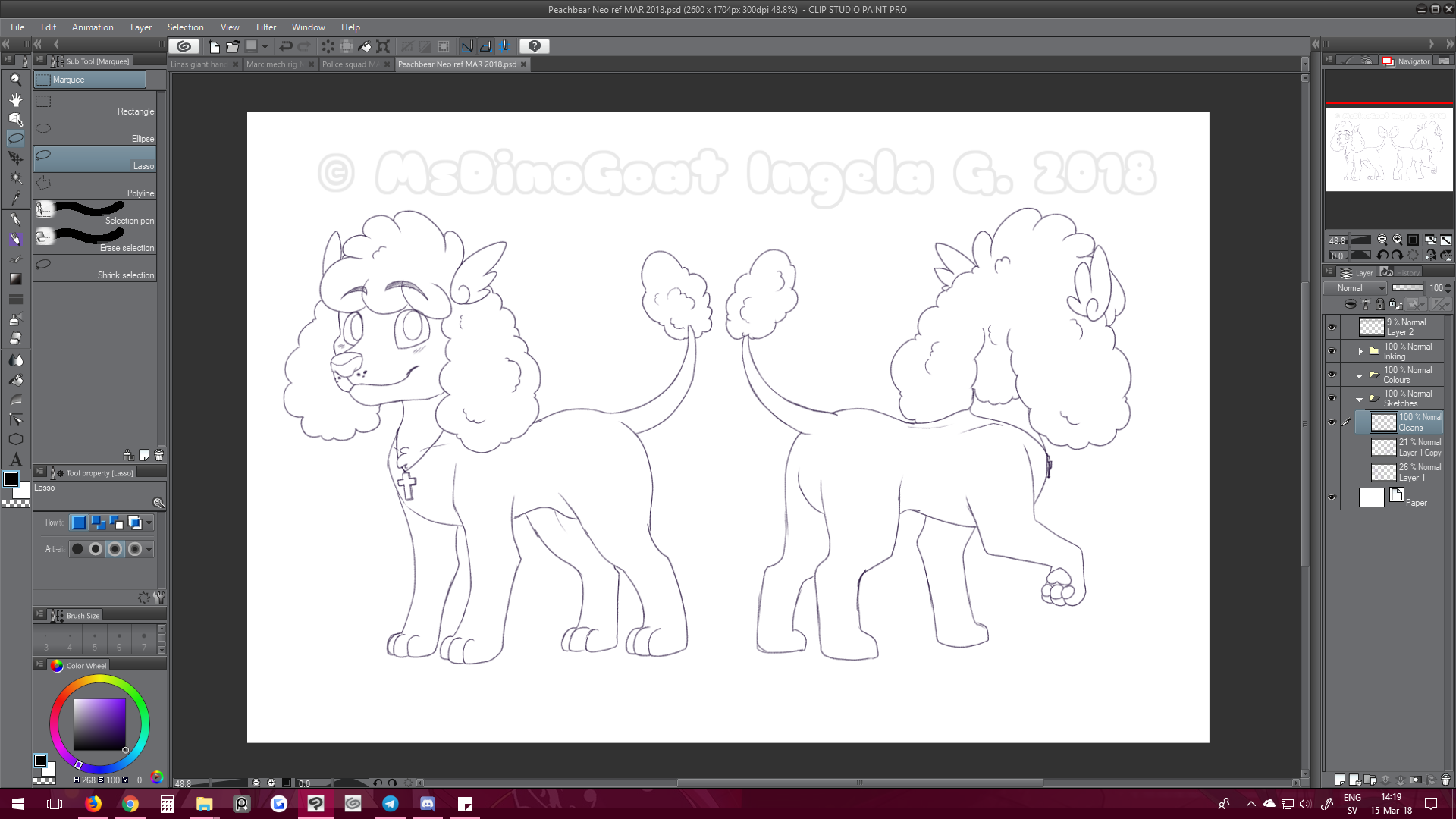Select the Eyedropper tool
The height and width of the screenshot is (819, 1456).
pyautogui.click(x=15, y=198)
